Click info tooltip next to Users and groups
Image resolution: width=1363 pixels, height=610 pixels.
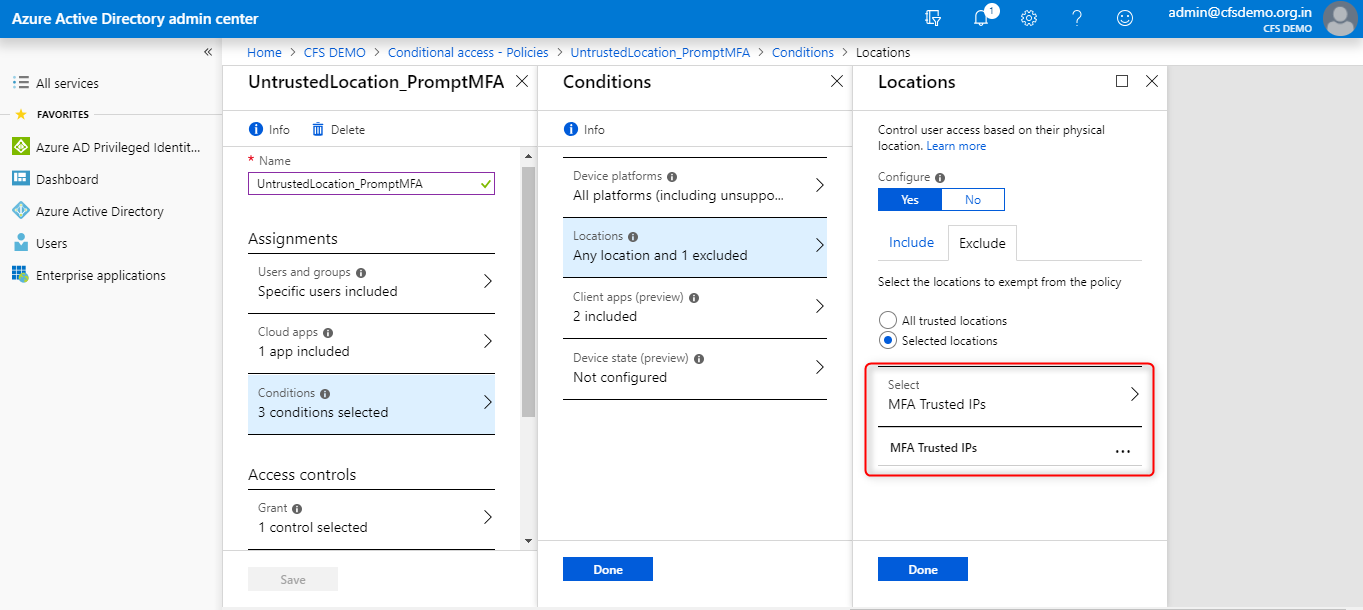coord(361,272)
